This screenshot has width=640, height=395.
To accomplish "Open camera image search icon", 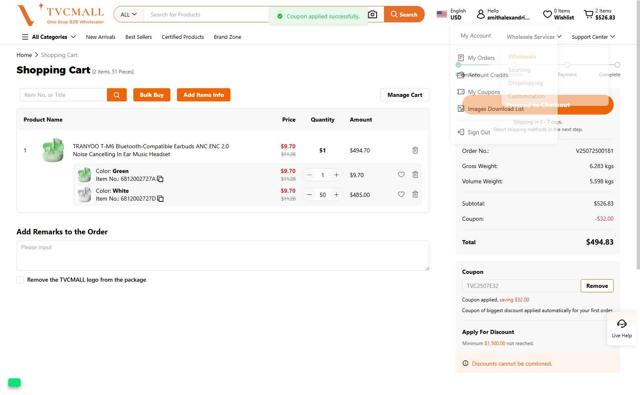I will coord(372,14).
